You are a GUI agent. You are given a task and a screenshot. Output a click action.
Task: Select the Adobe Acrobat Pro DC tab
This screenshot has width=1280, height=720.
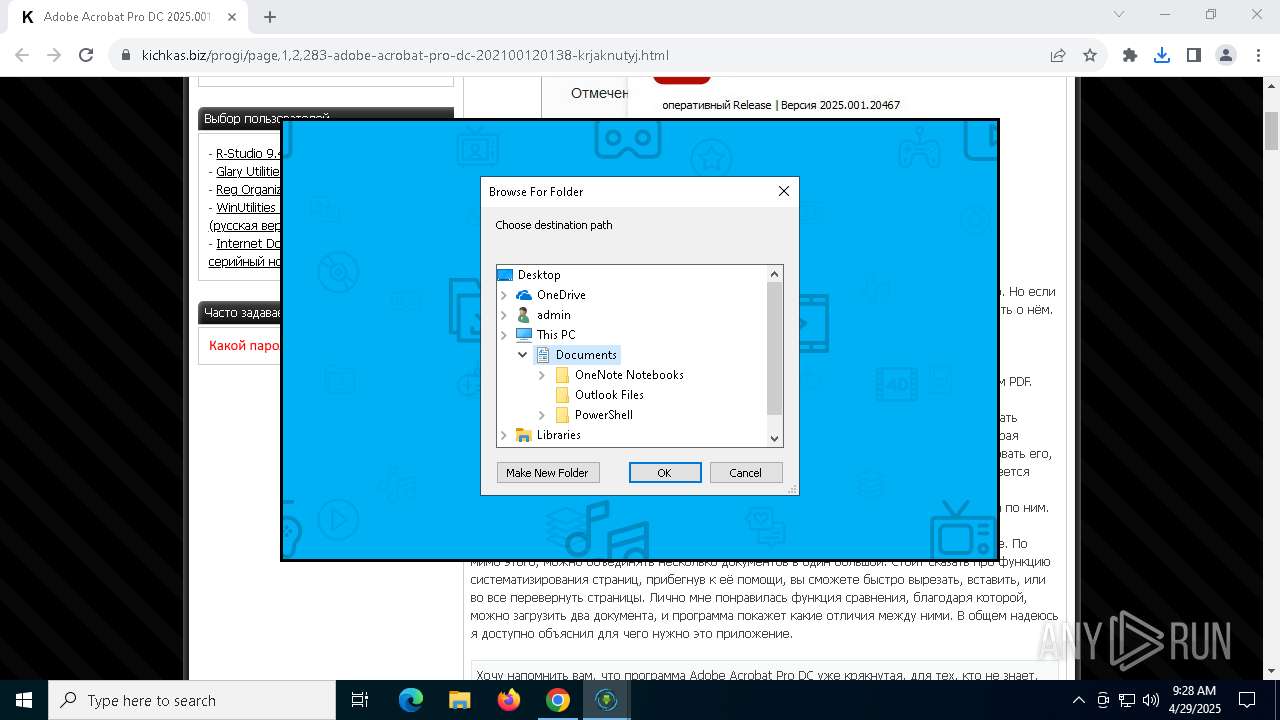pos(126,17)
